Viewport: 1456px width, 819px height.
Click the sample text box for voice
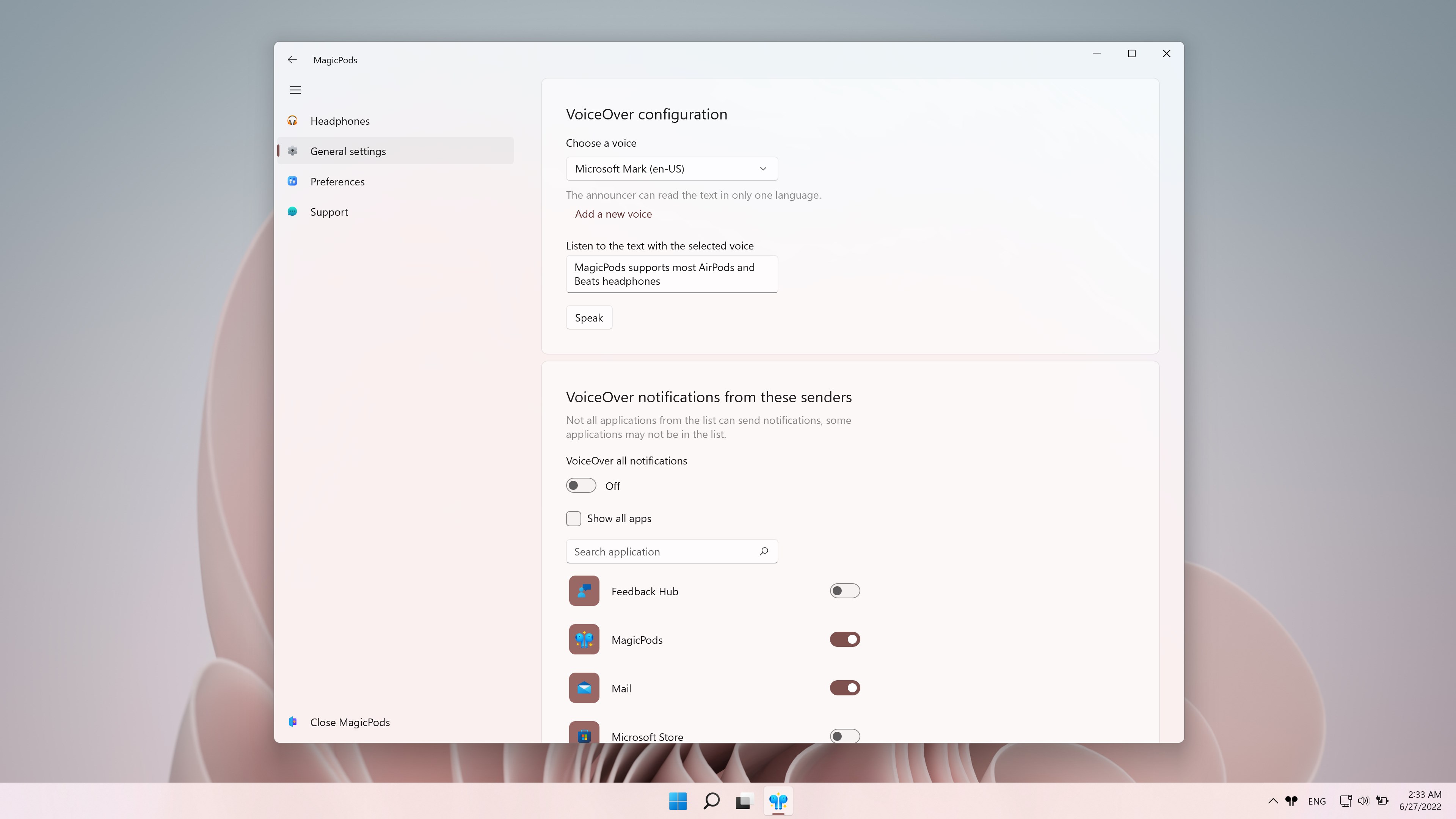[672, 274]
